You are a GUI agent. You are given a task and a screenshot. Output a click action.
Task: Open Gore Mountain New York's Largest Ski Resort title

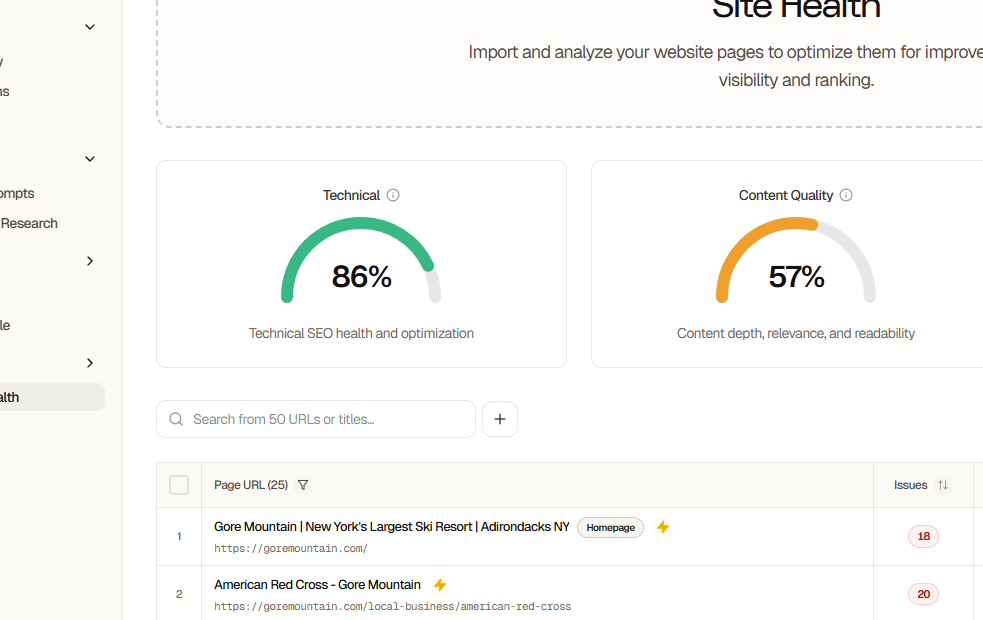pos(392,527)
